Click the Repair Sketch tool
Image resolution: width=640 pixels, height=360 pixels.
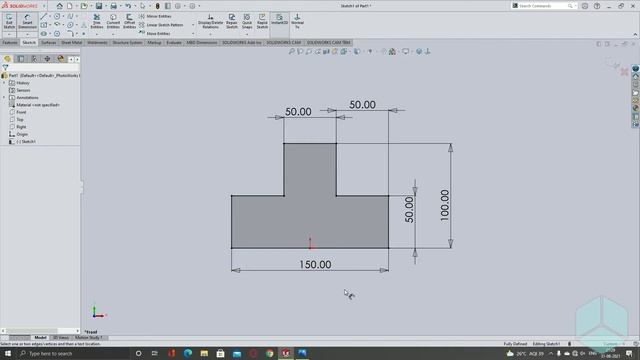coord(231,21)
